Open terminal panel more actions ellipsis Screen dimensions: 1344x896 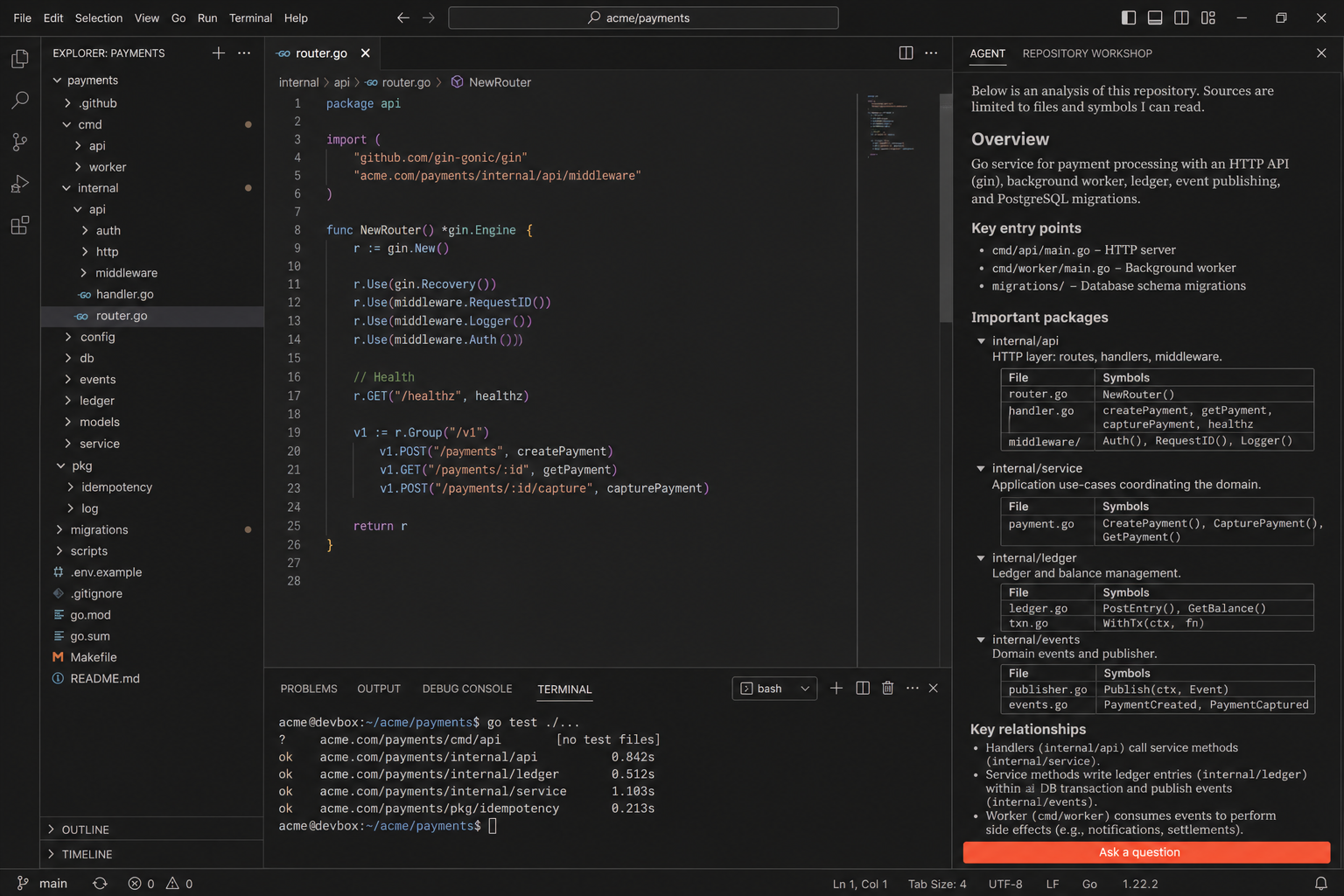click(x=913, y=689)
